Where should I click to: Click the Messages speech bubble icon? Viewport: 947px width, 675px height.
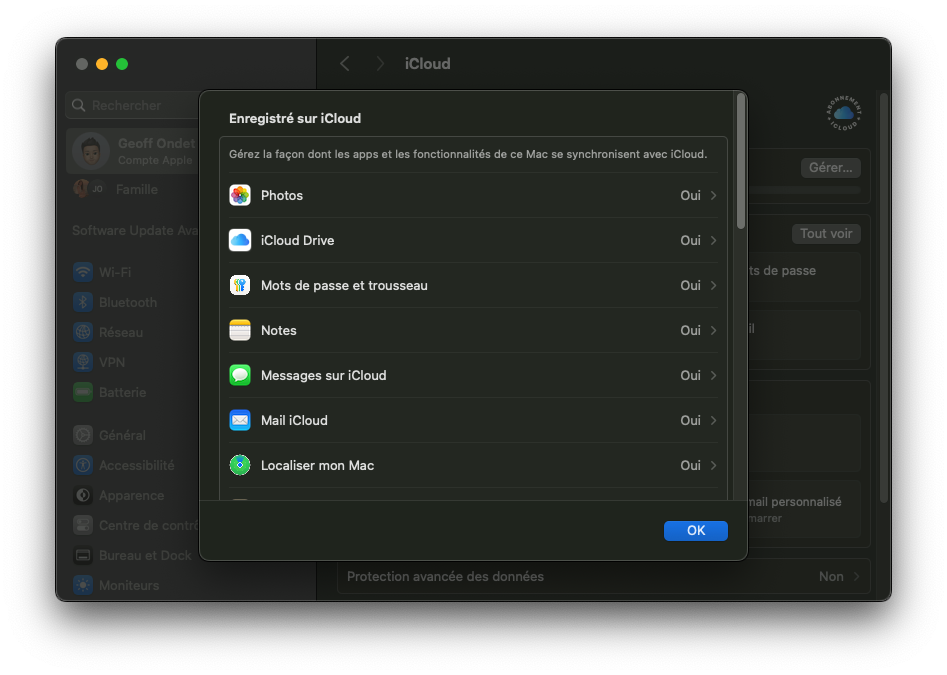(x=240, y=375)
